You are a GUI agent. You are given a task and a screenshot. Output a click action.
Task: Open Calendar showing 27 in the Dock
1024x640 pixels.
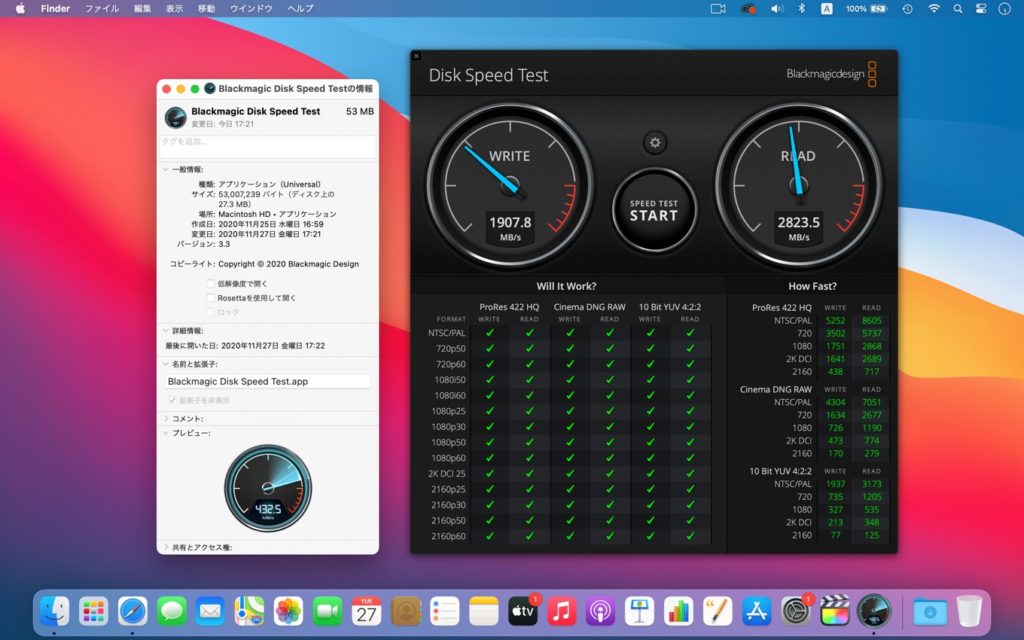click(x=366, y=611)
